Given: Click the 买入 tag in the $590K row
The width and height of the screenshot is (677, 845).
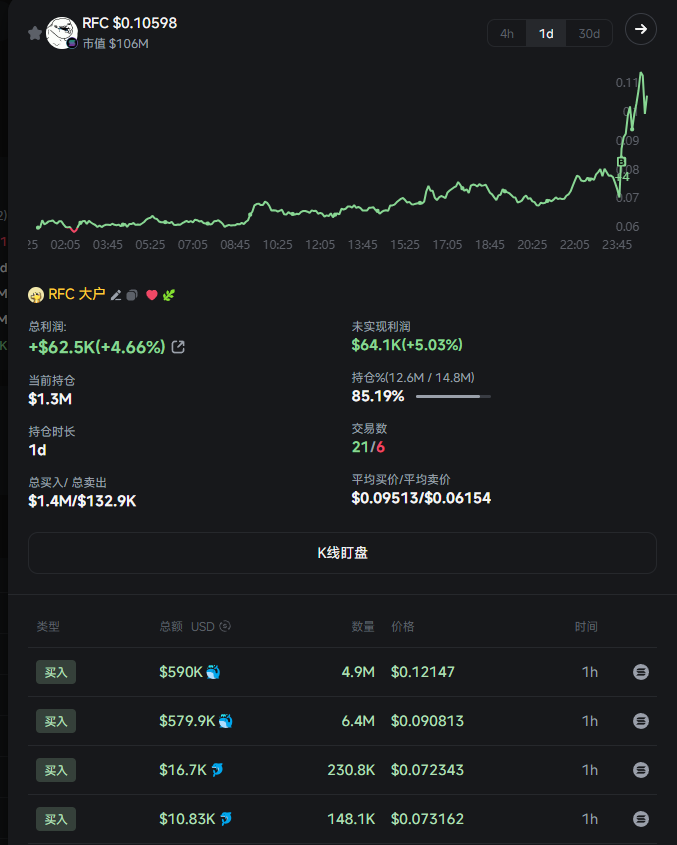Looking at the screenshot, I should (56, 672).
